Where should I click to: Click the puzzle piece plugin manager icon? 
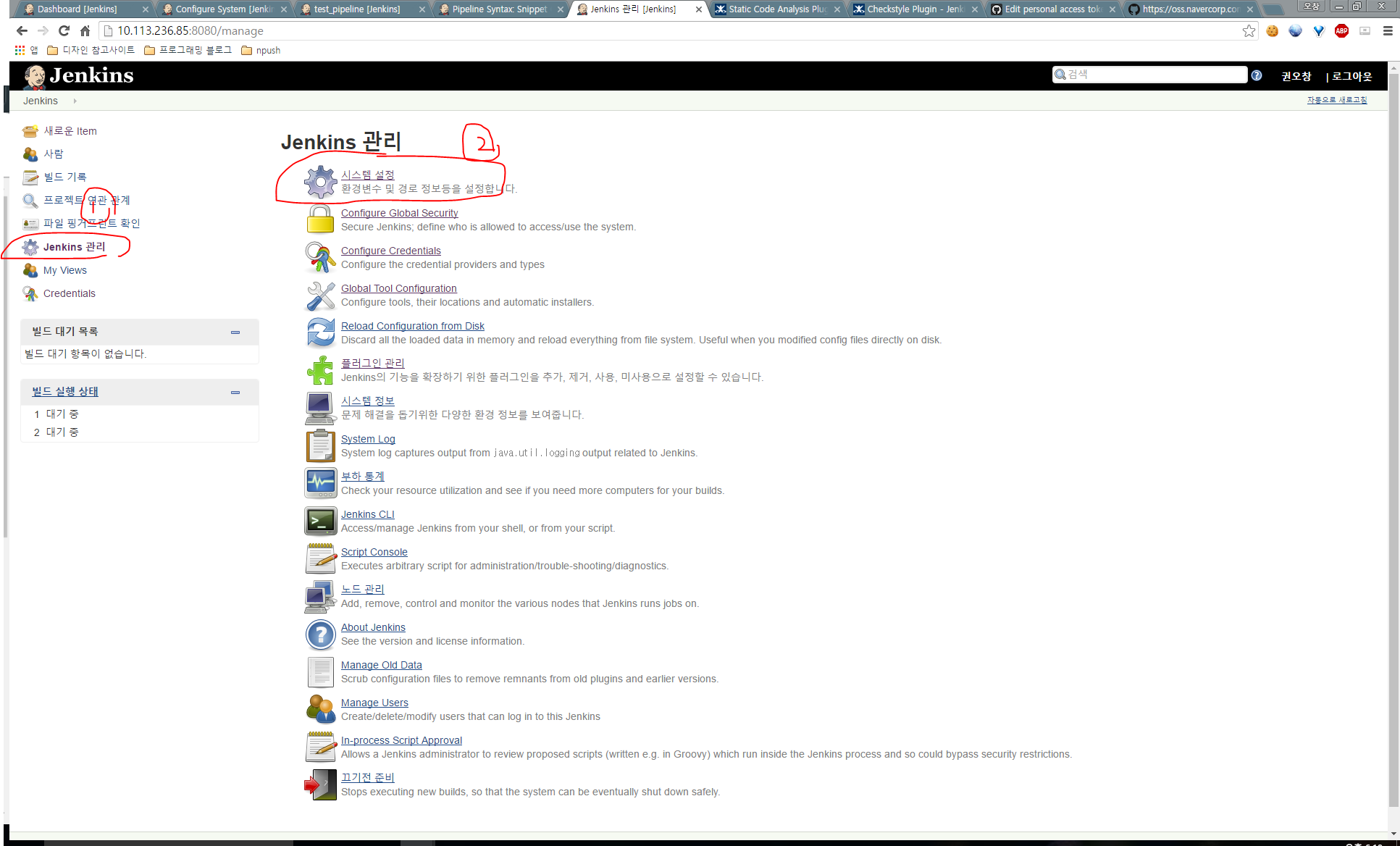tap(320, 370)
